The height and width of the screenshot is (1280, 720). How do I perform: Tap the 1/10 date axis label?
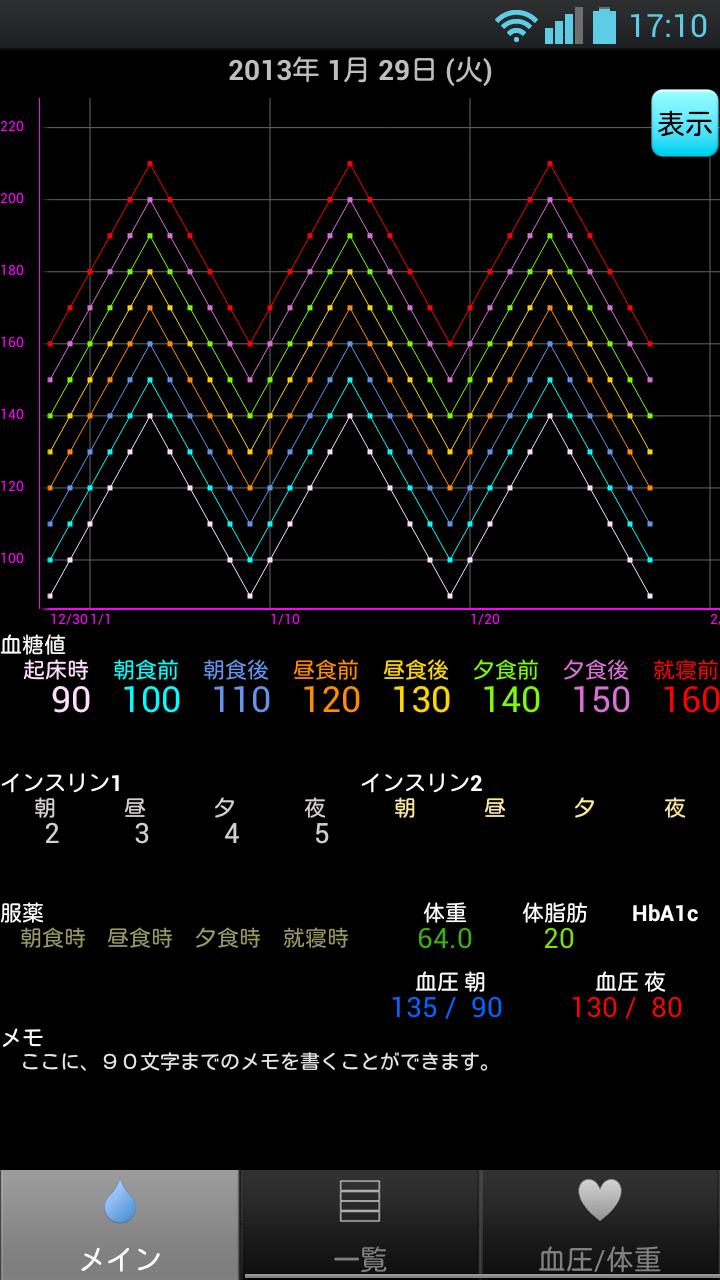click(x=285, y=619)
